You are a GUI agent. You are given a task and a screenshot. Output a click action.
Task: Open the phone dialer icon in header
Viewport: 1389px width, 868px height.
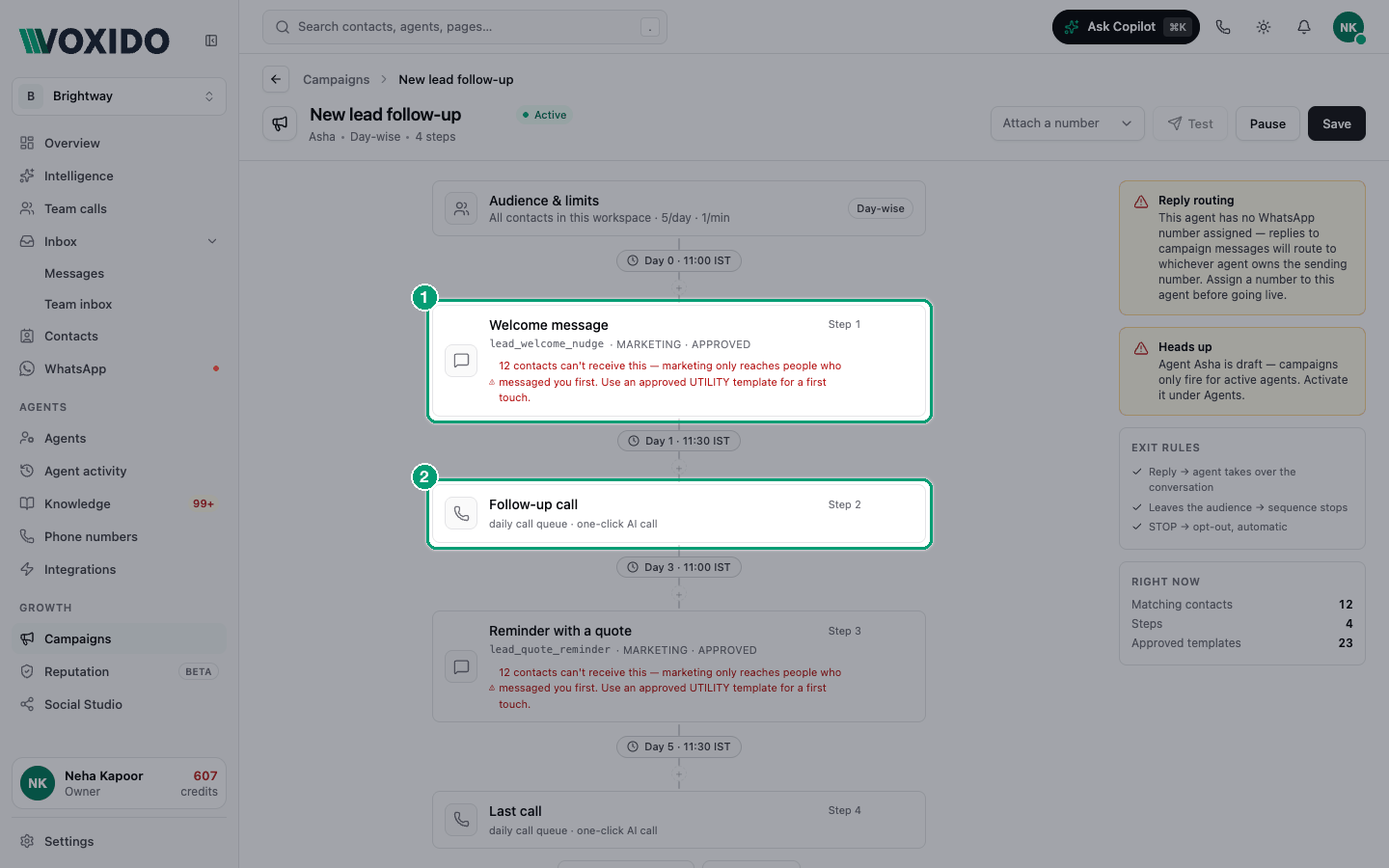coord(1223,27)
